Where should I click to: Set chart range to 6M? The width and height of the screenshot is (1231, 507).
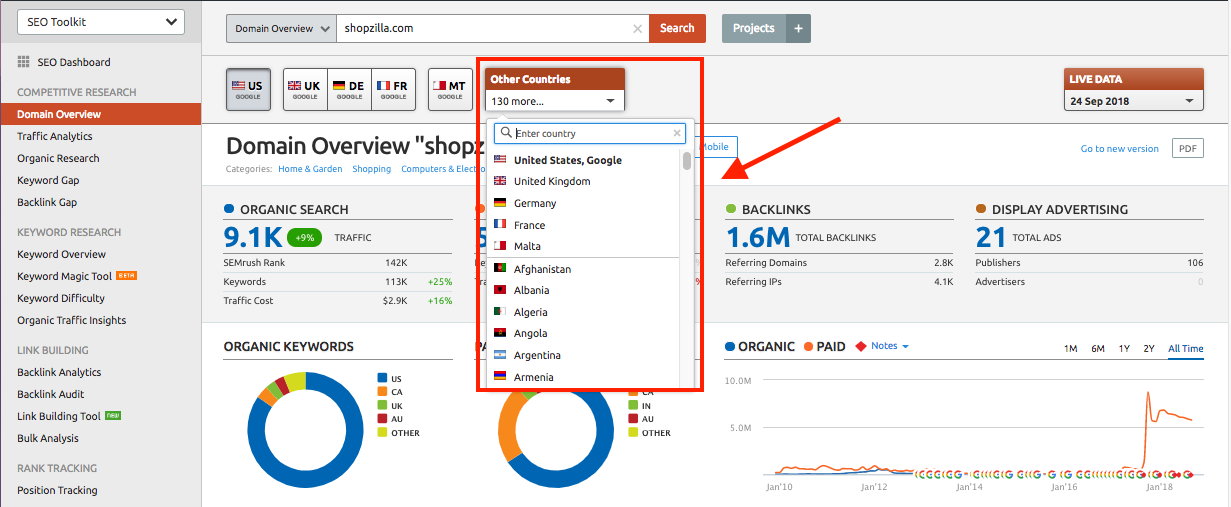point(1097,348)
